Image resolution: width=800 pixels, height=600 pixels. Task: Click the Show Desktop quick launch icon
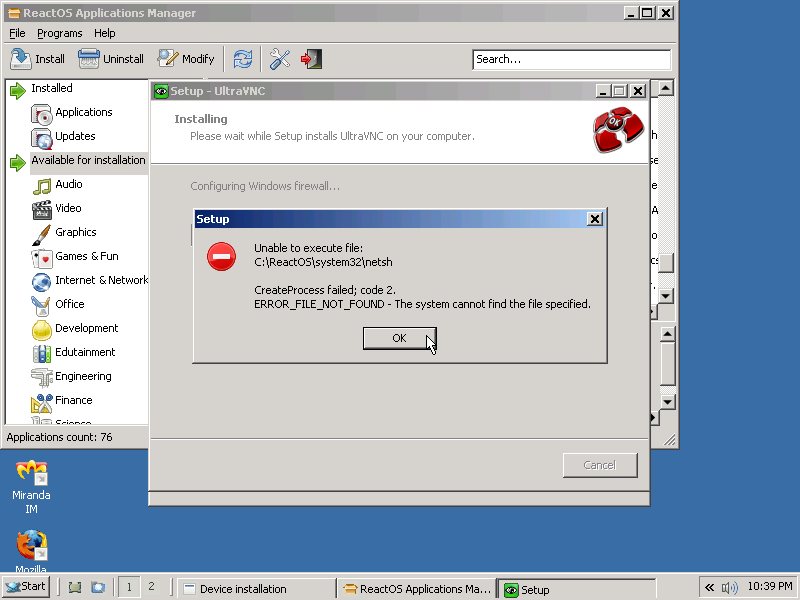[x=75, y=588]
